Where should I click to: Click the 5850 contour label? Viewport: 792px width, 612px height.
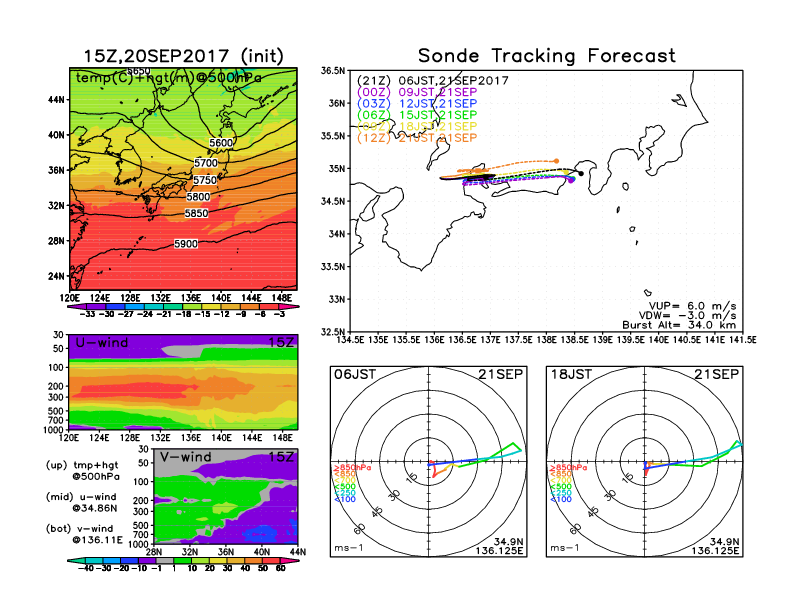(196, 213)
